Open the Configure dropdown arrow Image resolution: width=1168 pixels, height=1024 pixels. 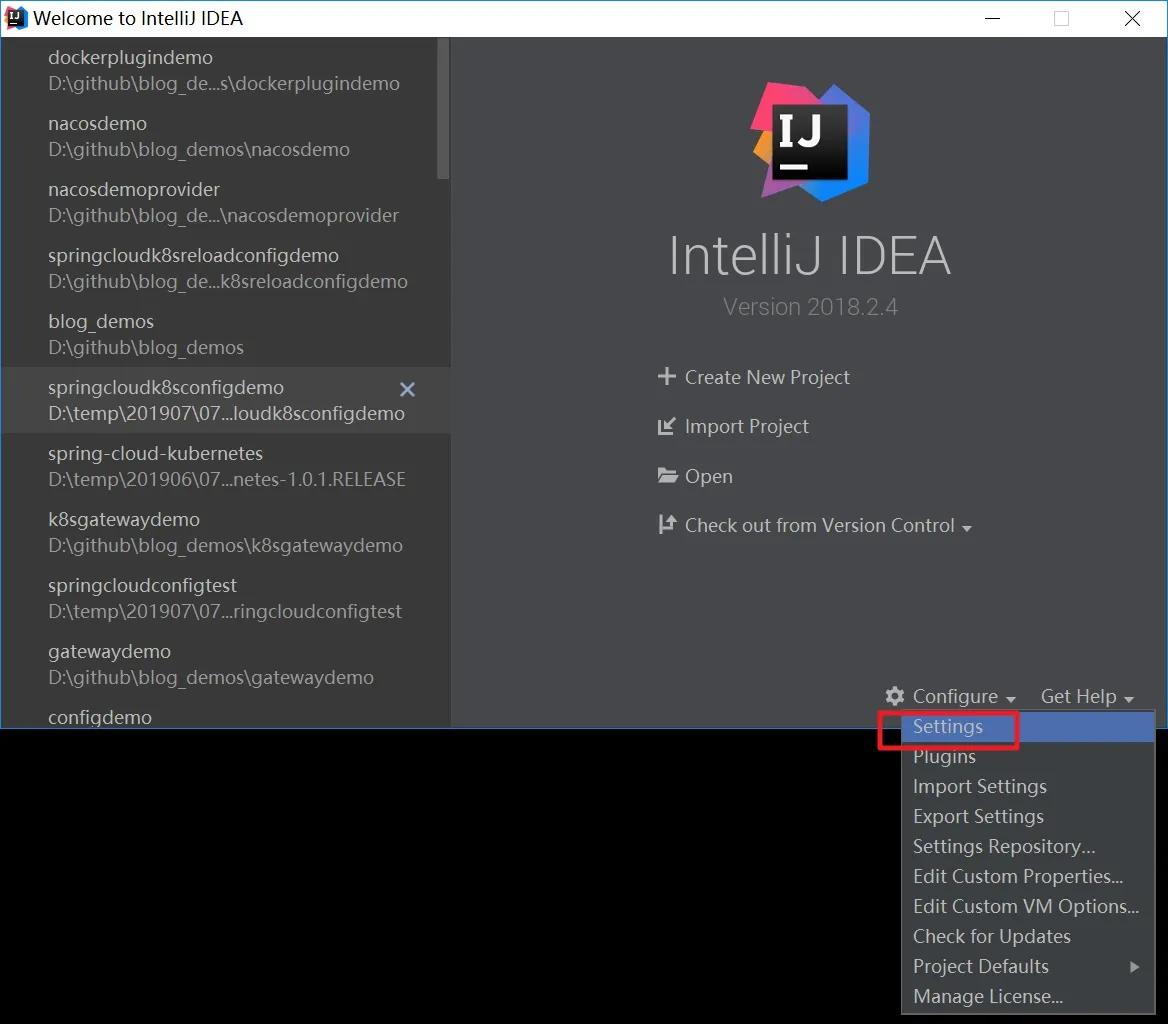point(1011,699)
